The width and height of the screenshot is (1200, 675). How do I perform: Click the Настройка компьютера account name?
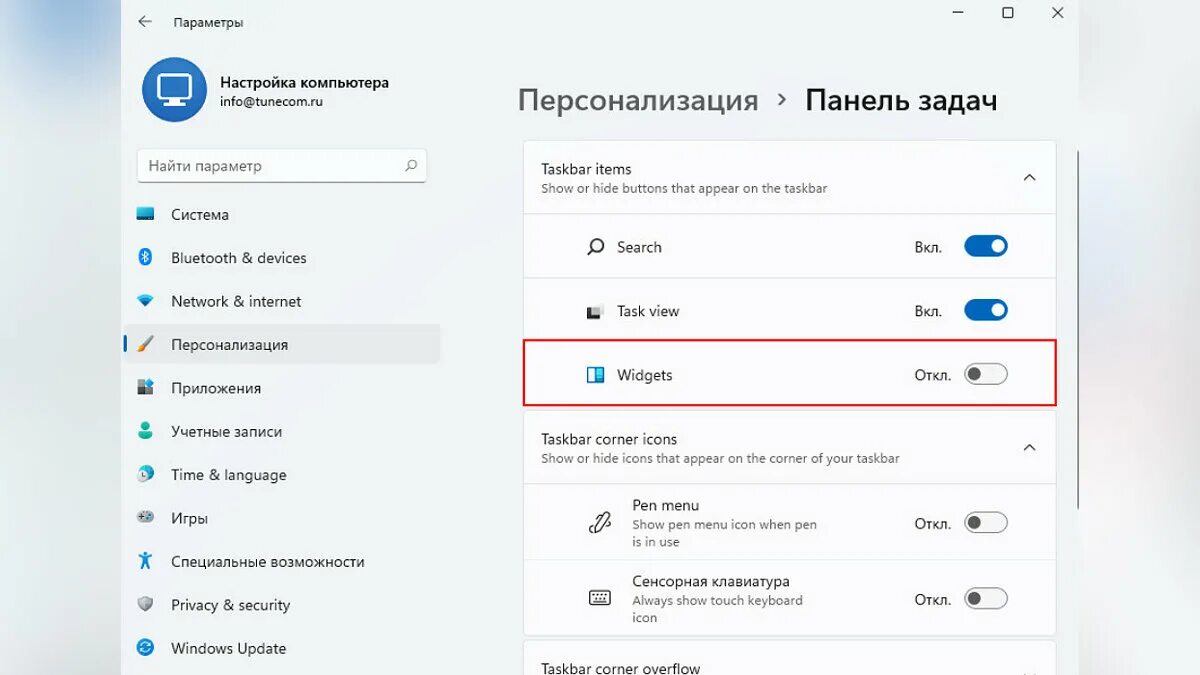tap(304, 82)
